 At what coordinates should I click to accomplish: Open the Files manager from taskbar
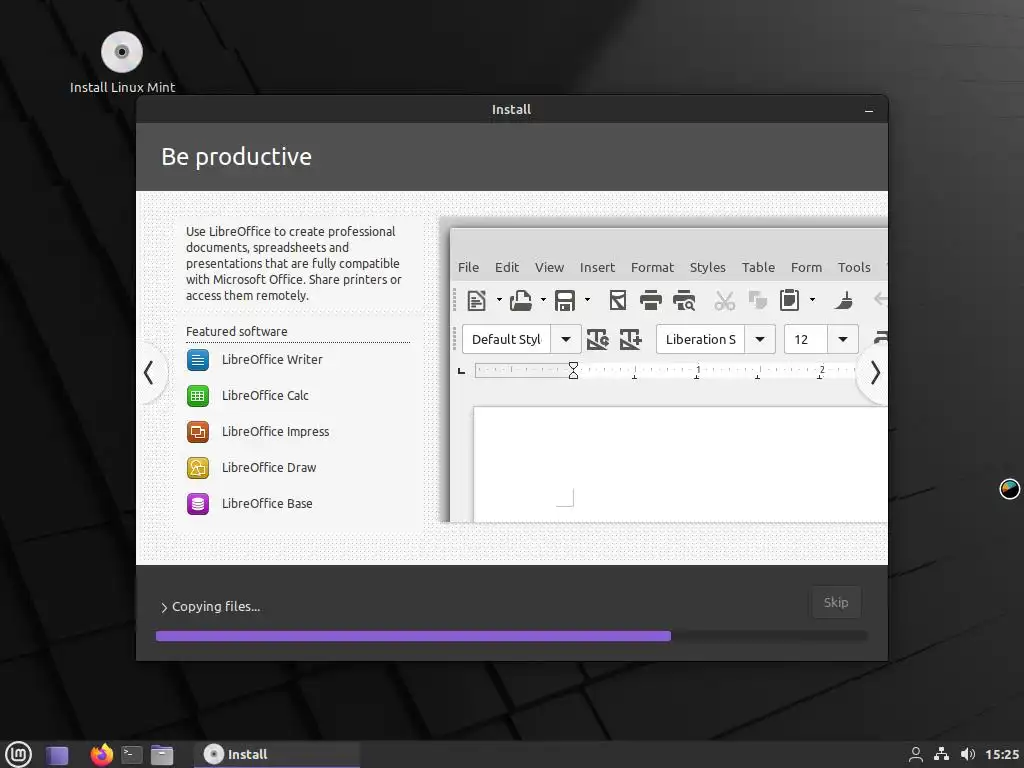click(162, 755)
